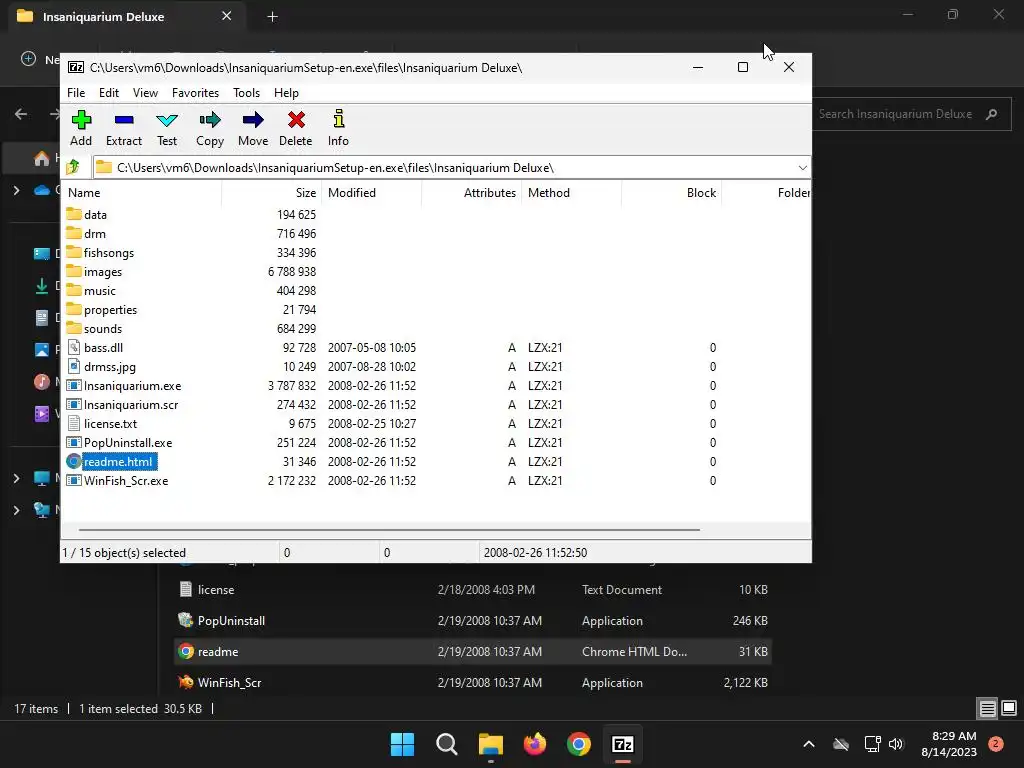Click the Copy toolbar icon
The height and width of the screenshot is (768, 1024).
click(210, 128)
